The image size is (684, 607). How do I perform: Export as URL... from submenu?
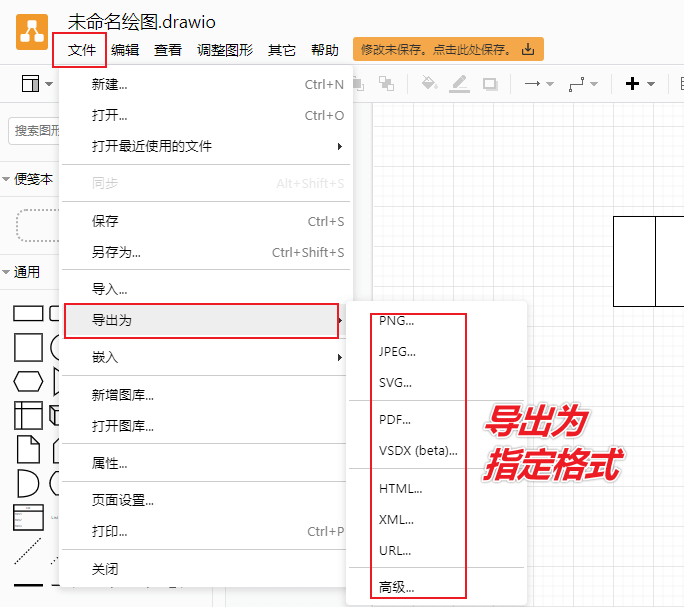pyautogui.click(x=436, y=551)
